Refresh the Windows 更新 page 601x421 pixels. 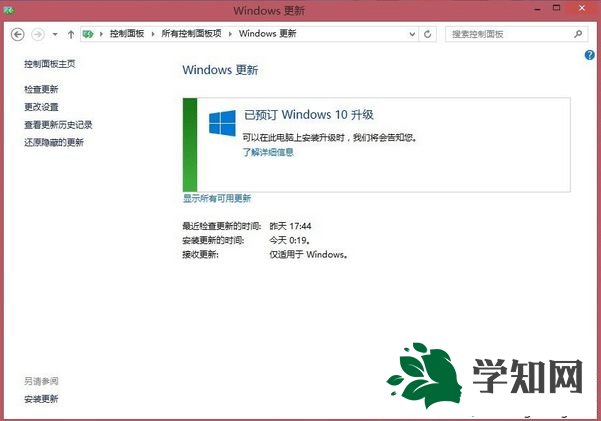click(427, 34)
